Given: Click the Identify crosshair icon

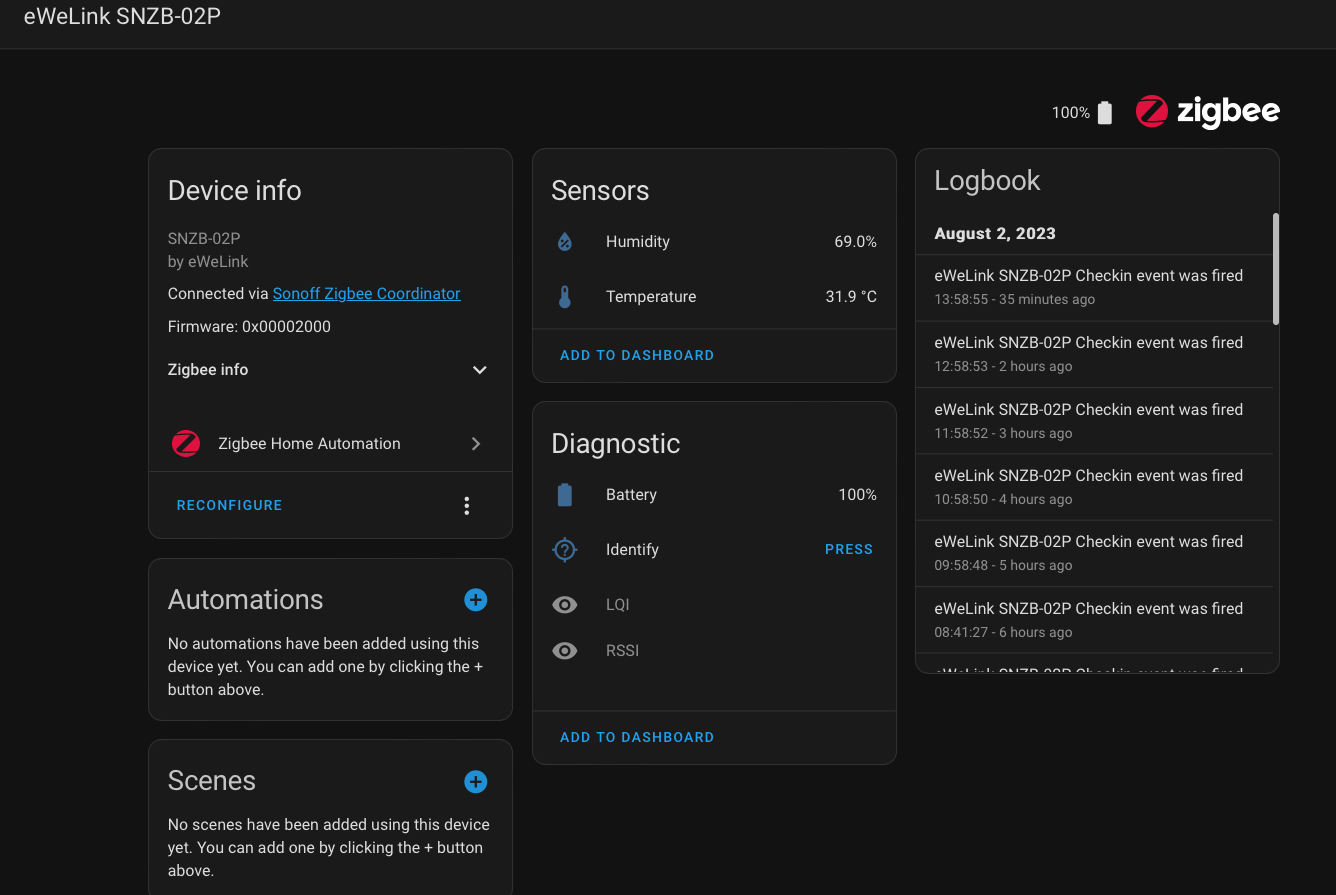Looking at the screenshot, I should [565, 550].
